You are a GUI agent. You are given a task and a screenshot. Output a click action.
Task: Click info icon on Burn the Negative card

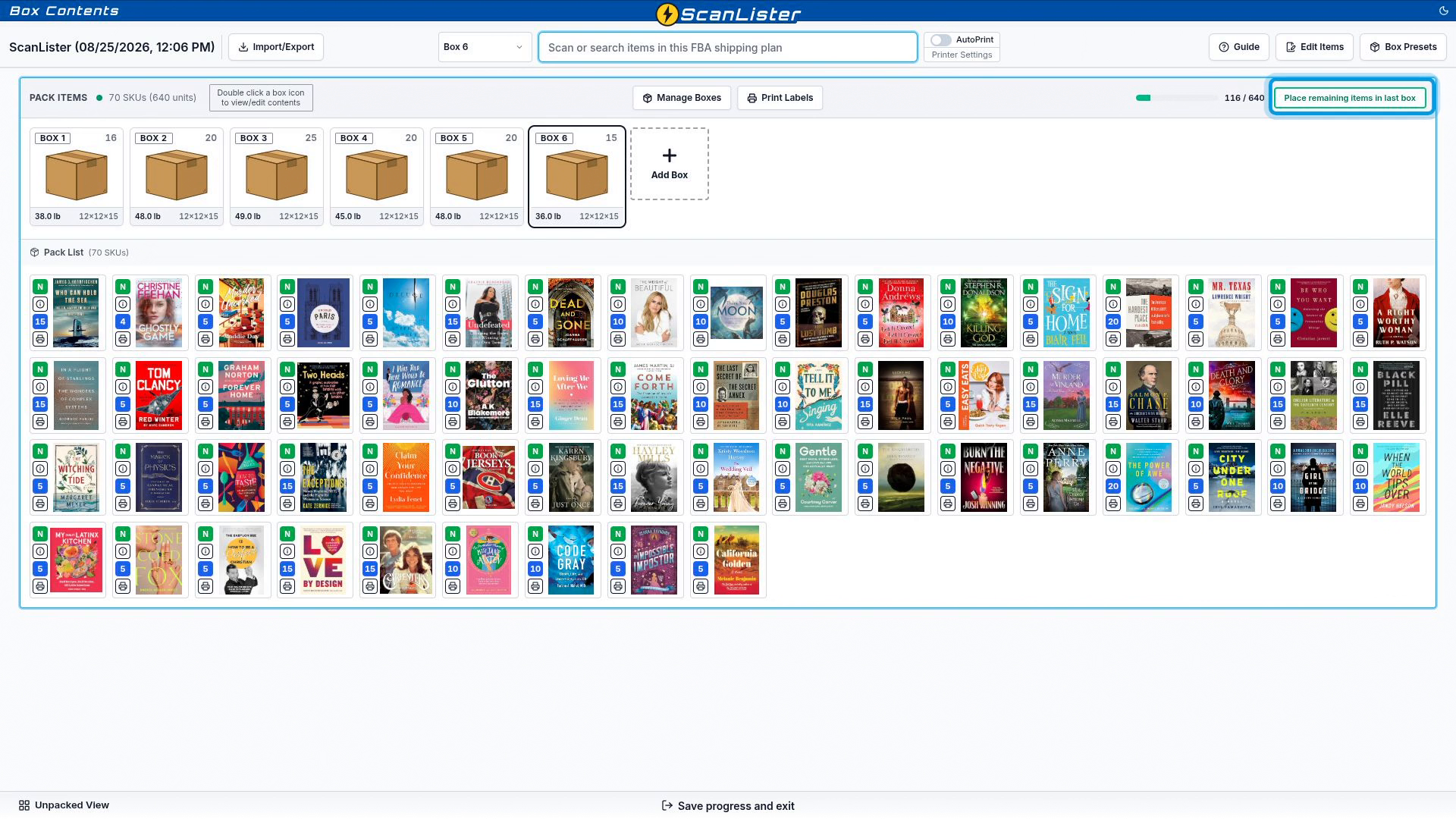click(x=948, y=469)
